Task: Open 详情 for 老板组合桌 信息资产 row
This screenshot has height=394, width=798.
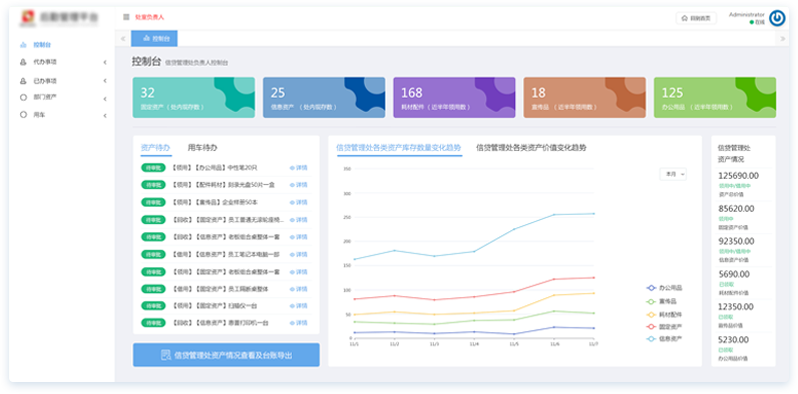Action: (x=299, y=237)
